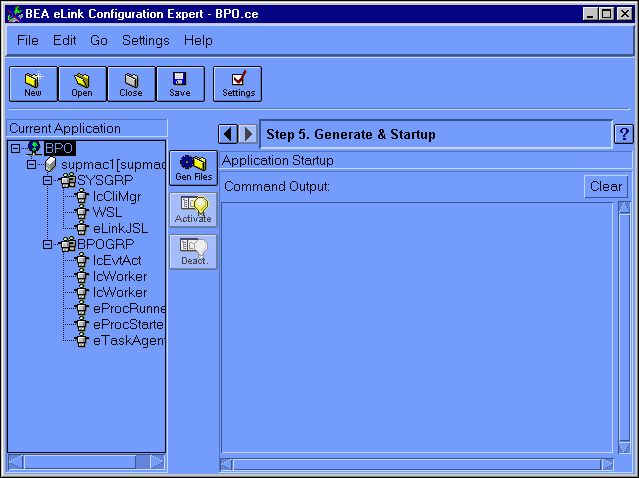Click the BPO globe icon in tree

click(34, 148)
